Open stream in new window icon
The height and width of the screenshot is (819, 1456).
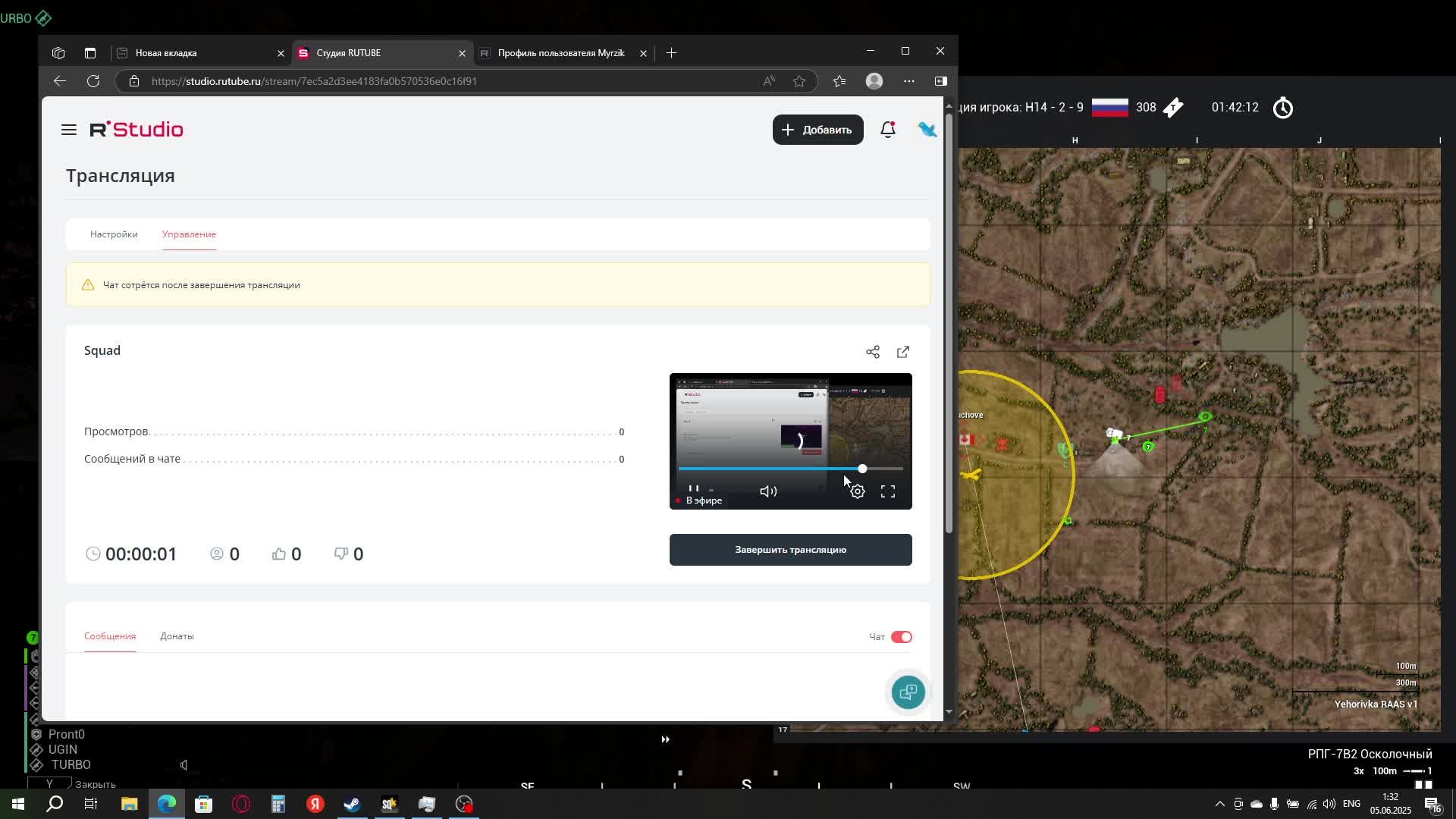[x=902, y=352]
